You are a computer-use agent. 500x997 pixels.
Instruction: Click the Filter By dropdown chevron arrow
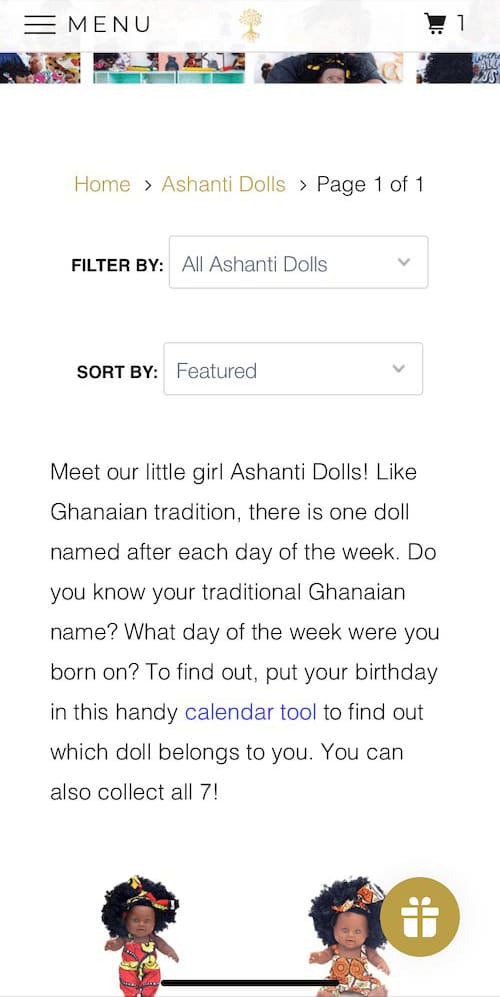tap(403, 262)
